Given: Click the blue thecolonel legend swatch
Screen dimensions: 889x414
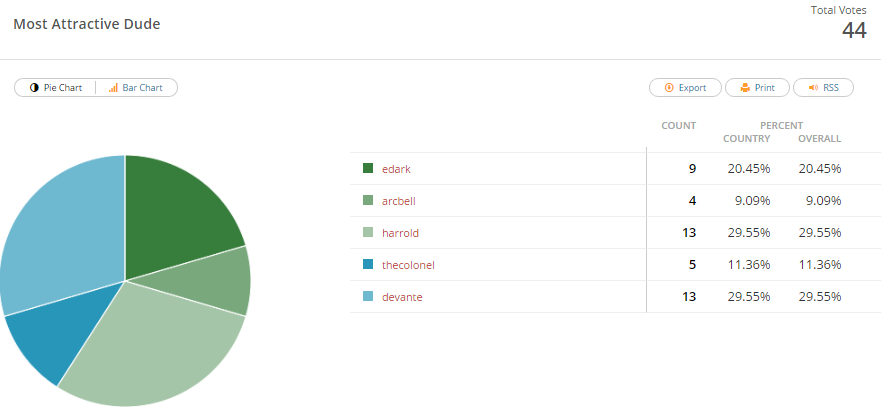Looking at the screenshot, I should coord(368,264).
